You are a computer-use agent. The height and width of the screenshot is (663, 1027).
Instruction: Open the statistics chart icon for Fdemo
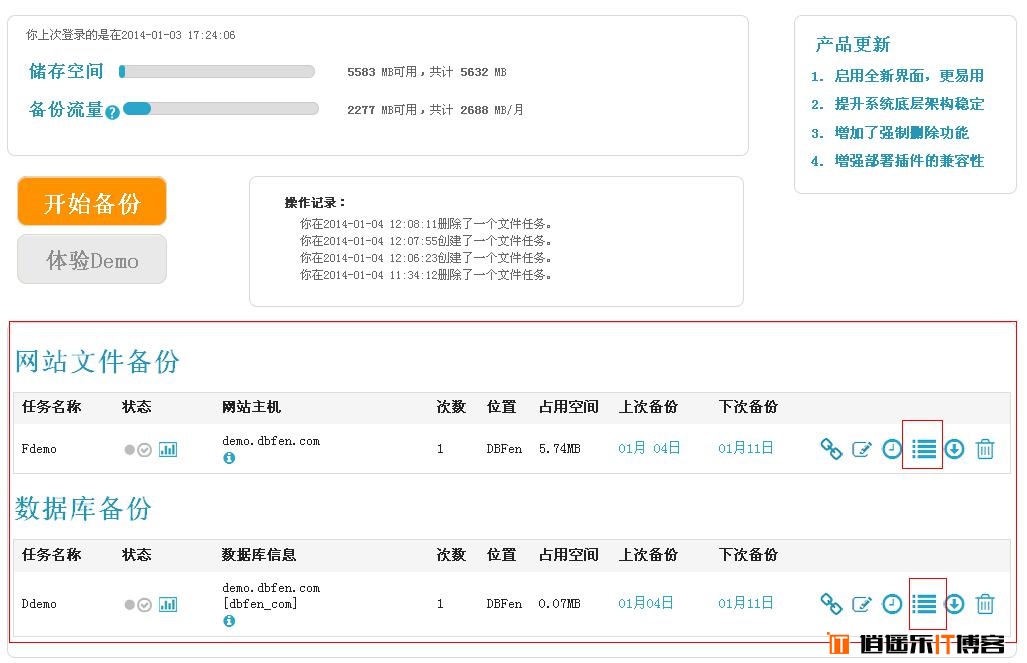[x=168, y=449]
